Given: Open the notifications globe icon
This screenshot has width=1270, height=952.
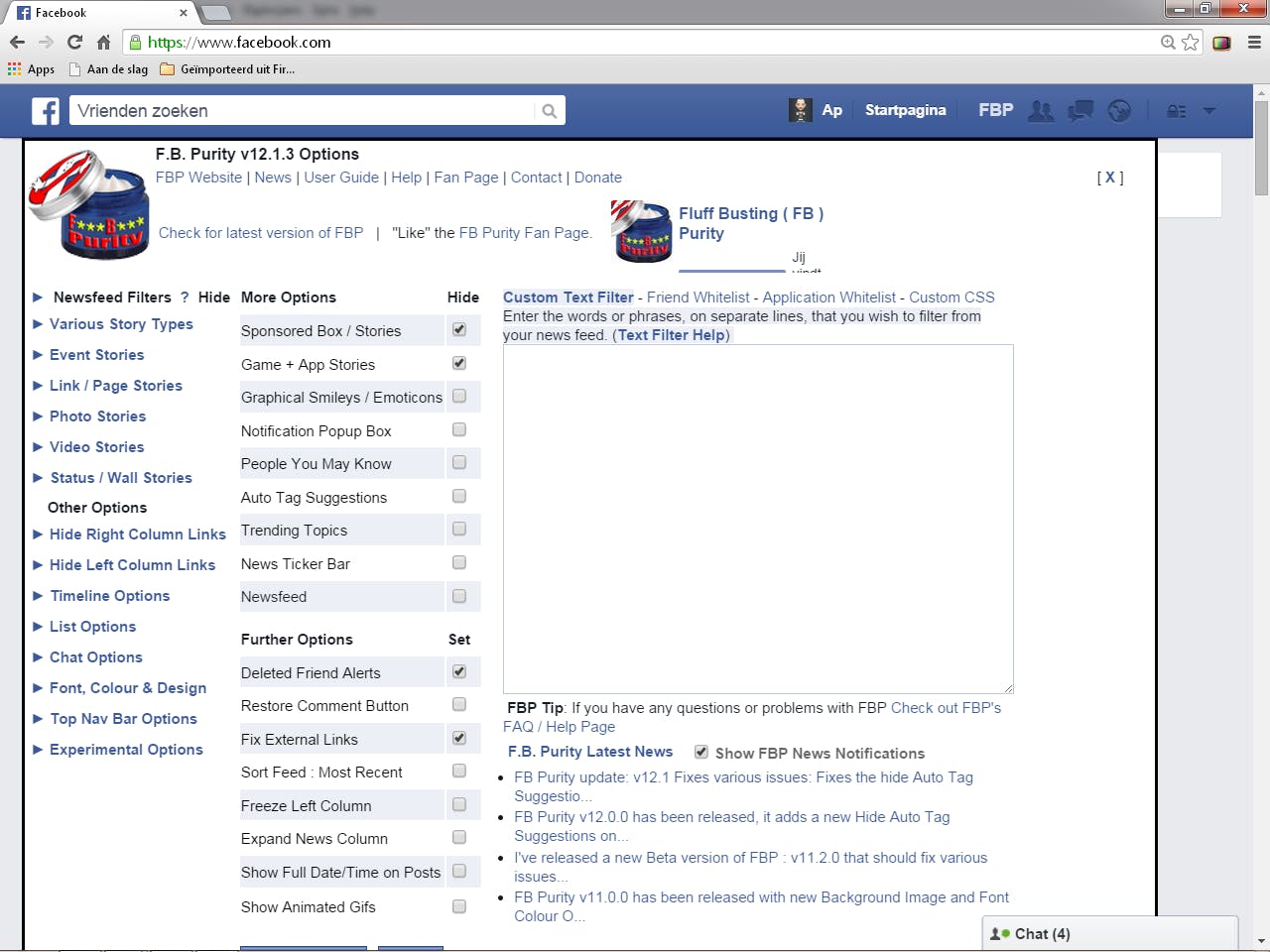Looking at the screenshot, I should point(1119,110).
